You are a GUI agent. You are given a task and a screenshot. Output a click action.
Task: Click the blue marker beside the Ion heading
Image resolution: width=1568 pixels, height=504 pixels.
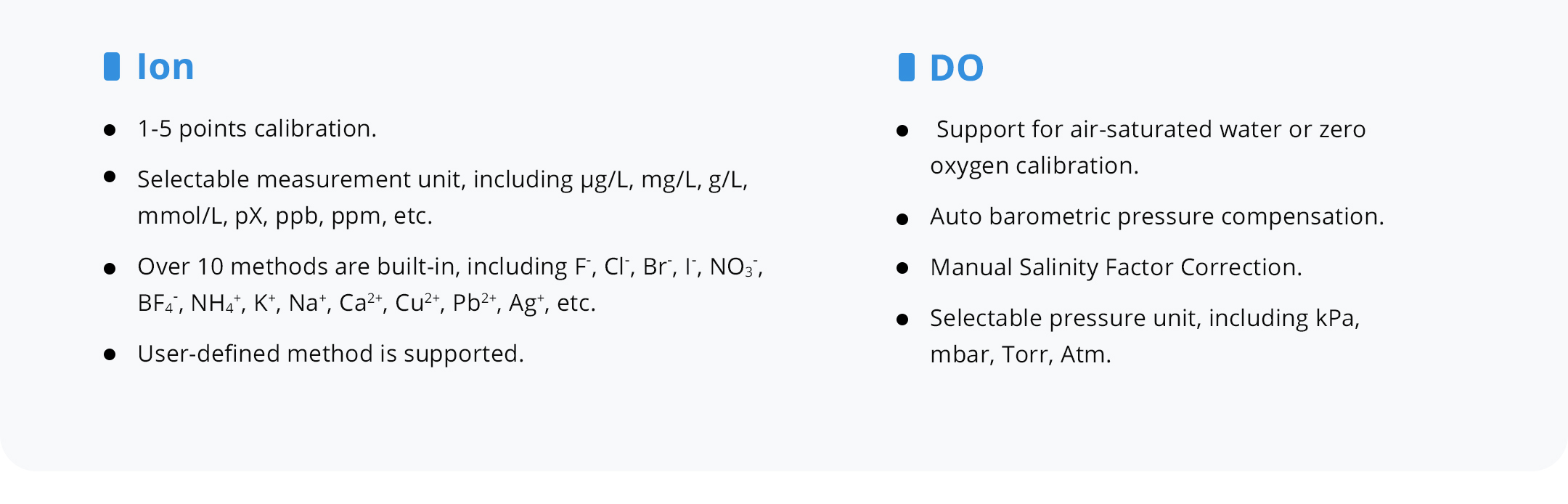coord(112,66)
